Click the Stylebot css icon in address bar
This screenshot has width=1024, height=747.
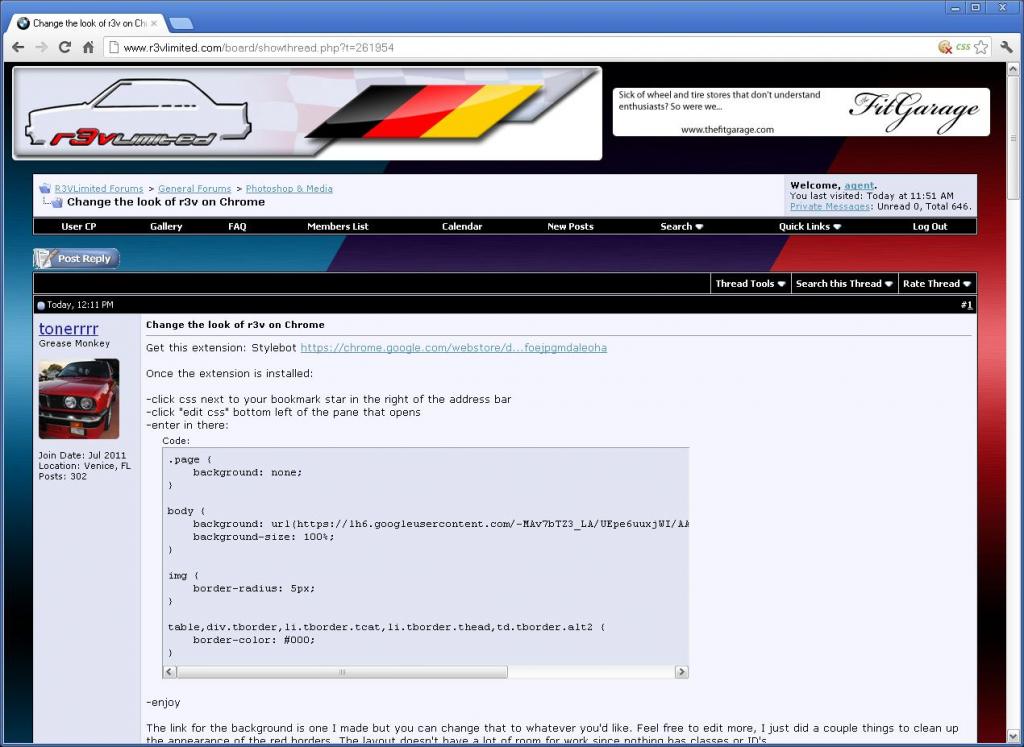pos(962,47)
